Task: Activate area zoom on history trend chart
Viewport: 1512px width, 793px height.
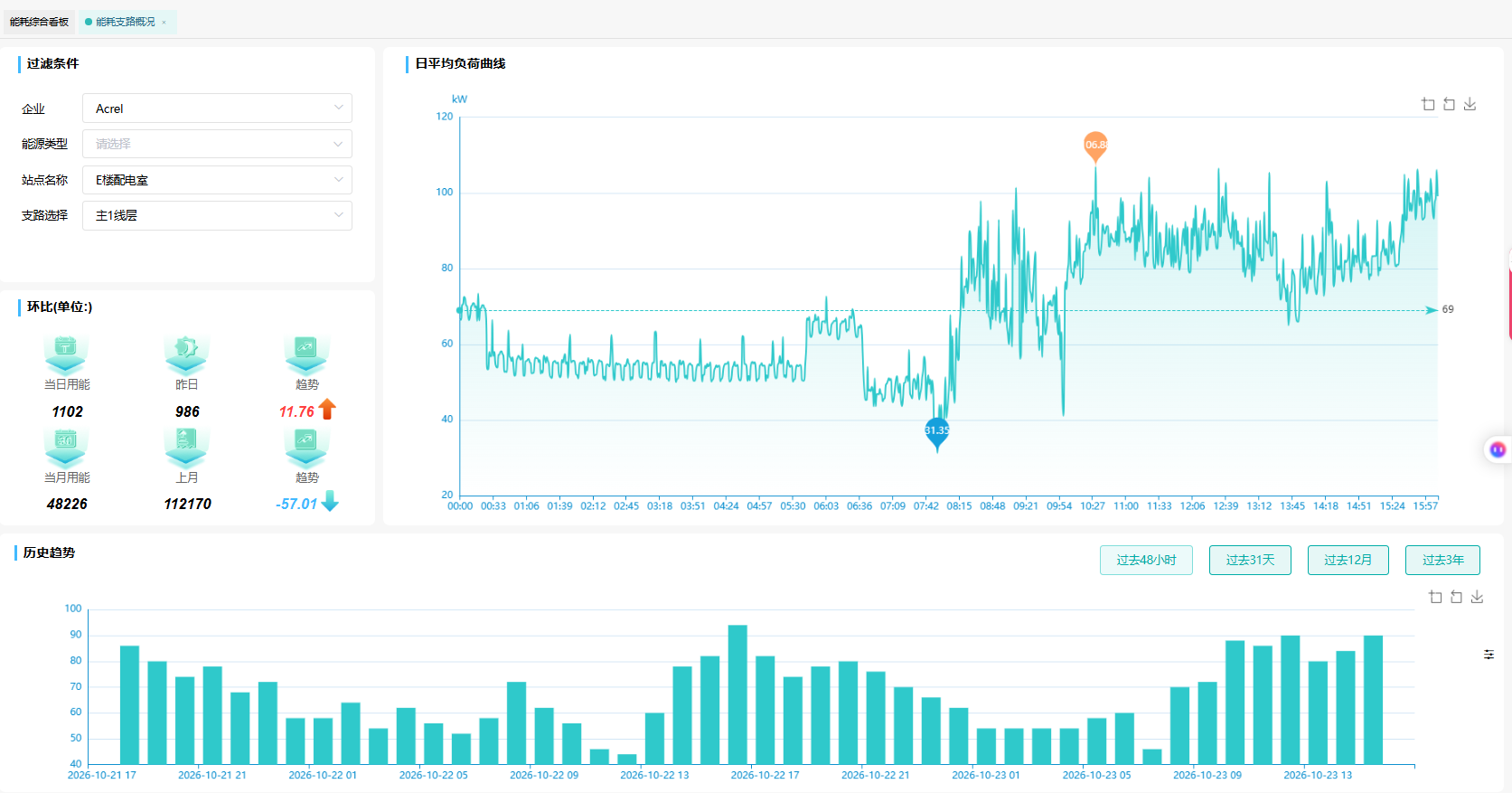Action: coord(1435,597)
